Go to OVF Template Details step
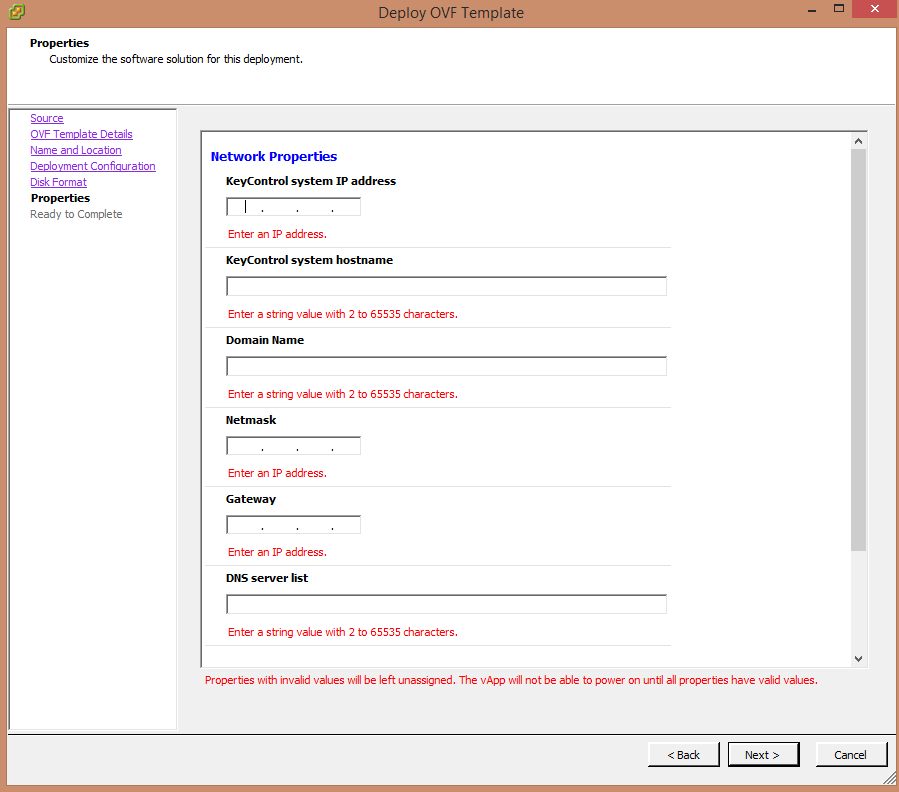Viewport: 899px width, 792px height. (x=81, y=134)
